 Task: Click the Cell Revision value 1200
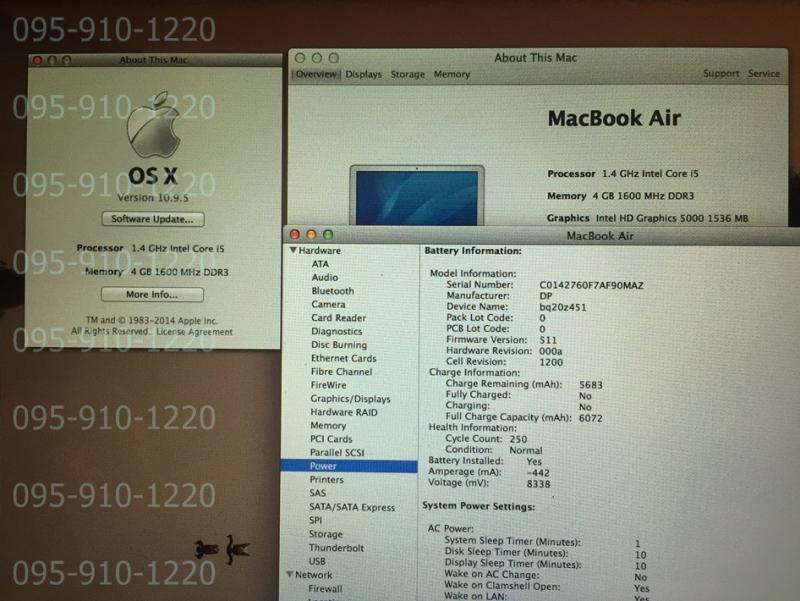tap(551, 362)
